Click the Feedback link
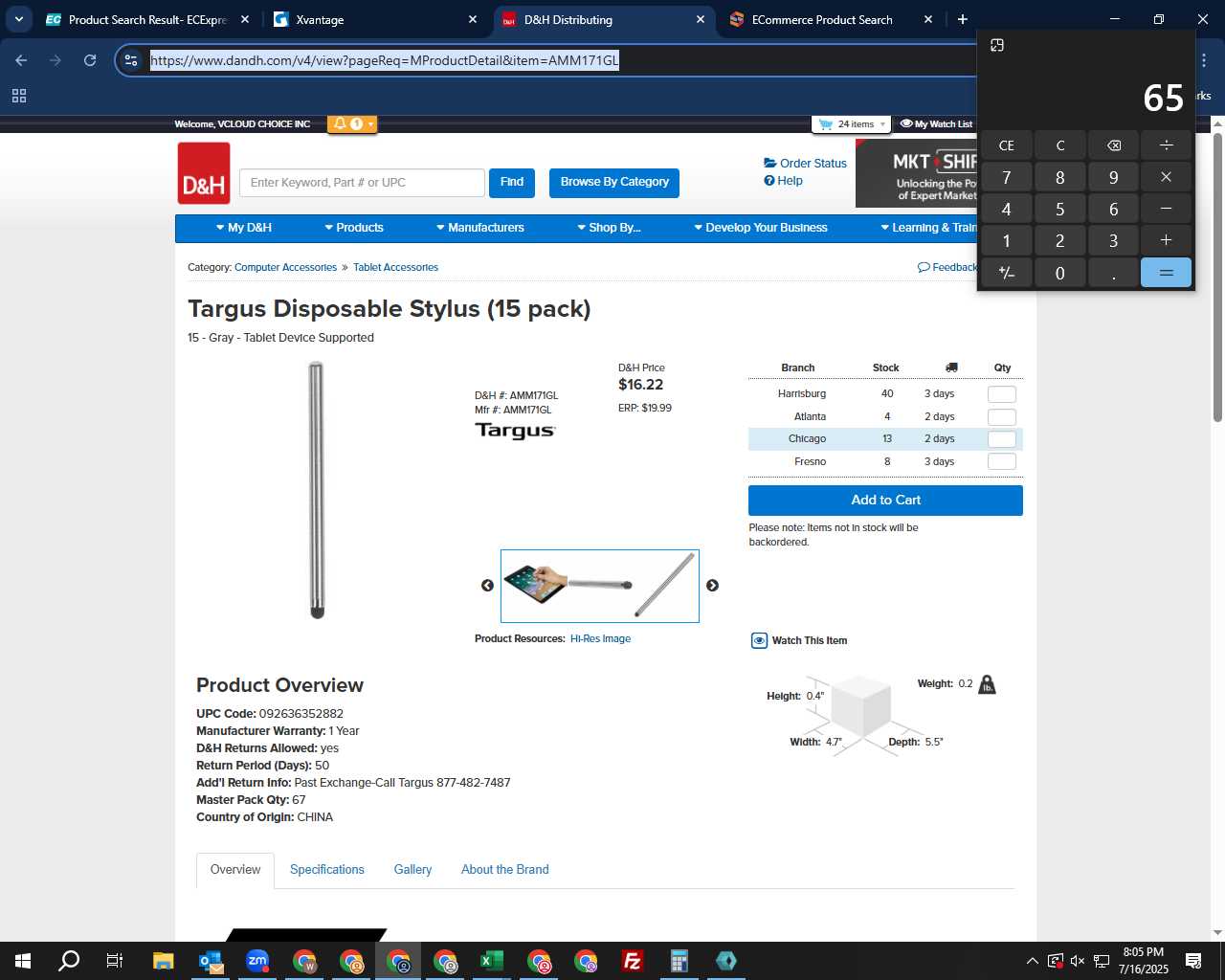 click(x=947, y=268)
